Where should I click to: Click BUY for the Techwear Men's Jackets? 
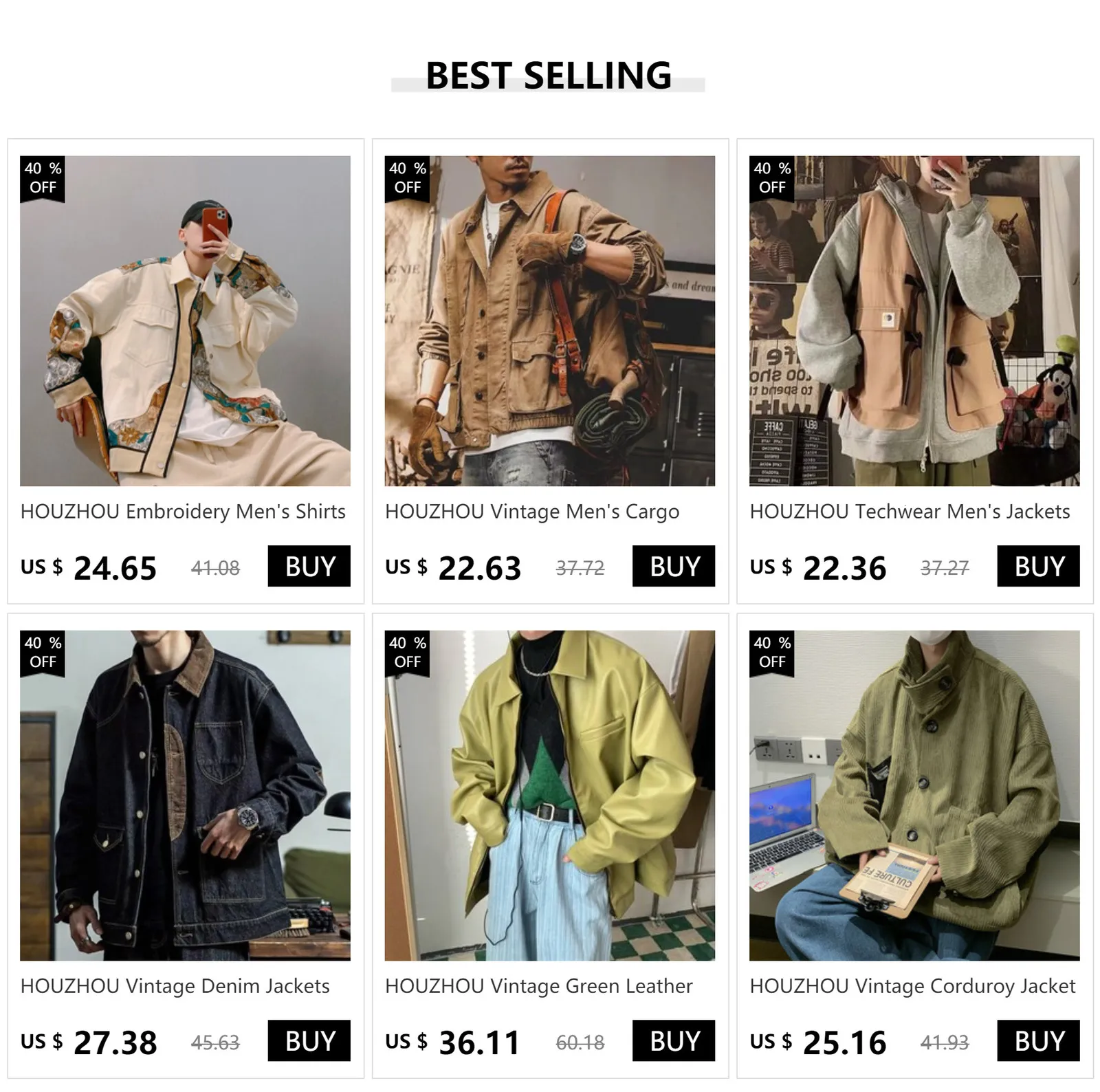point(1038,566)
